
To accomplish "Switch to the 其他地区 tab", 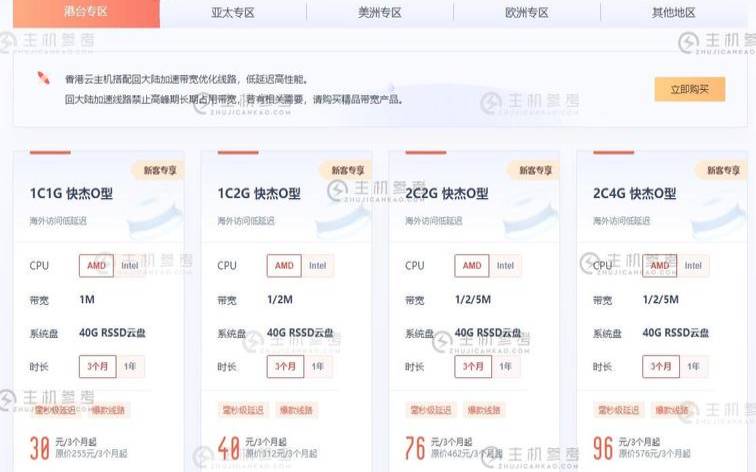I will 674,12.
